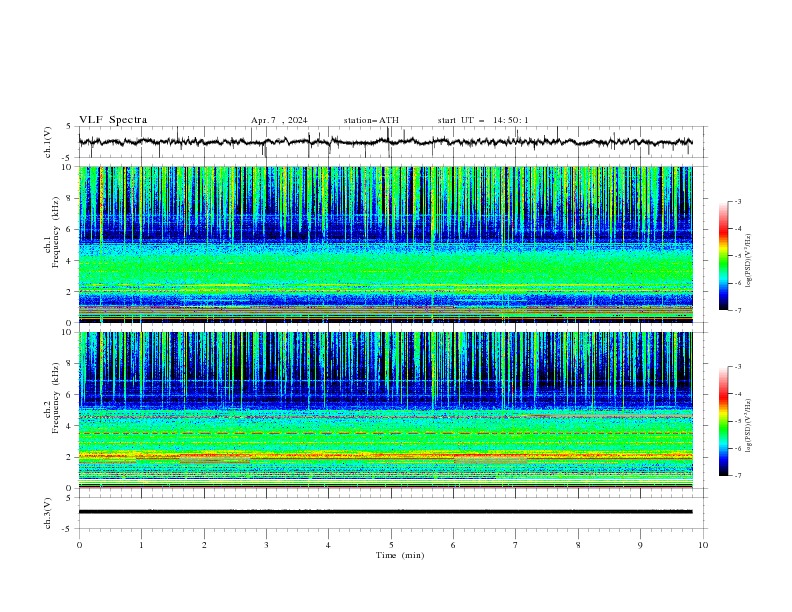The width and height of the screenshot is (792, 612).
Task: Click the 'ch.3(V)' waveform axis label
Action: coord(48,513)
